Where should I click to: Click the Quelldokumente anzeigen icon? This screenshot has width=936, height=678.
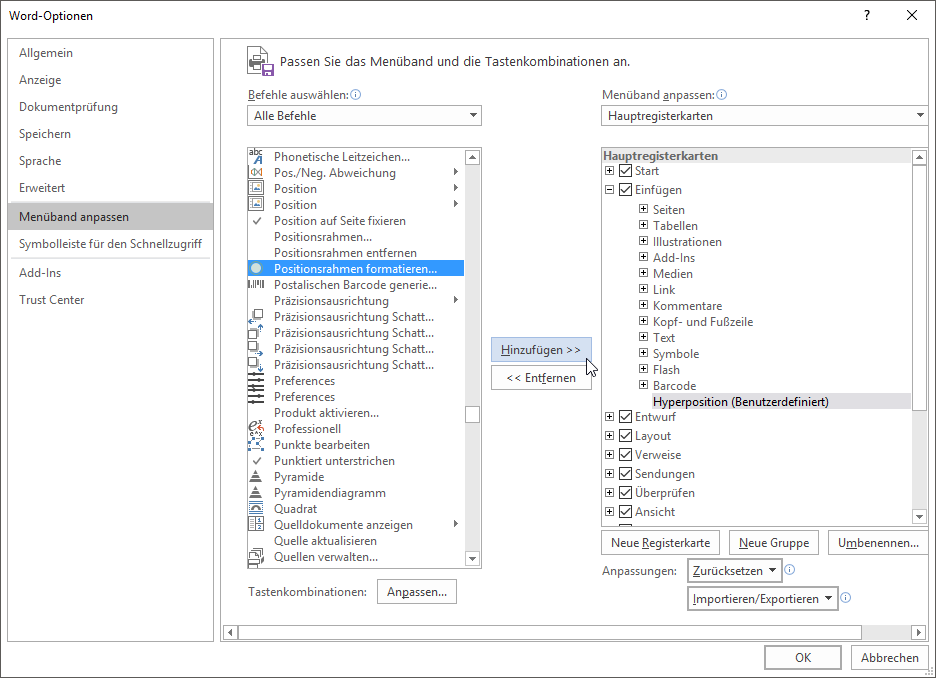click(255, 525)
